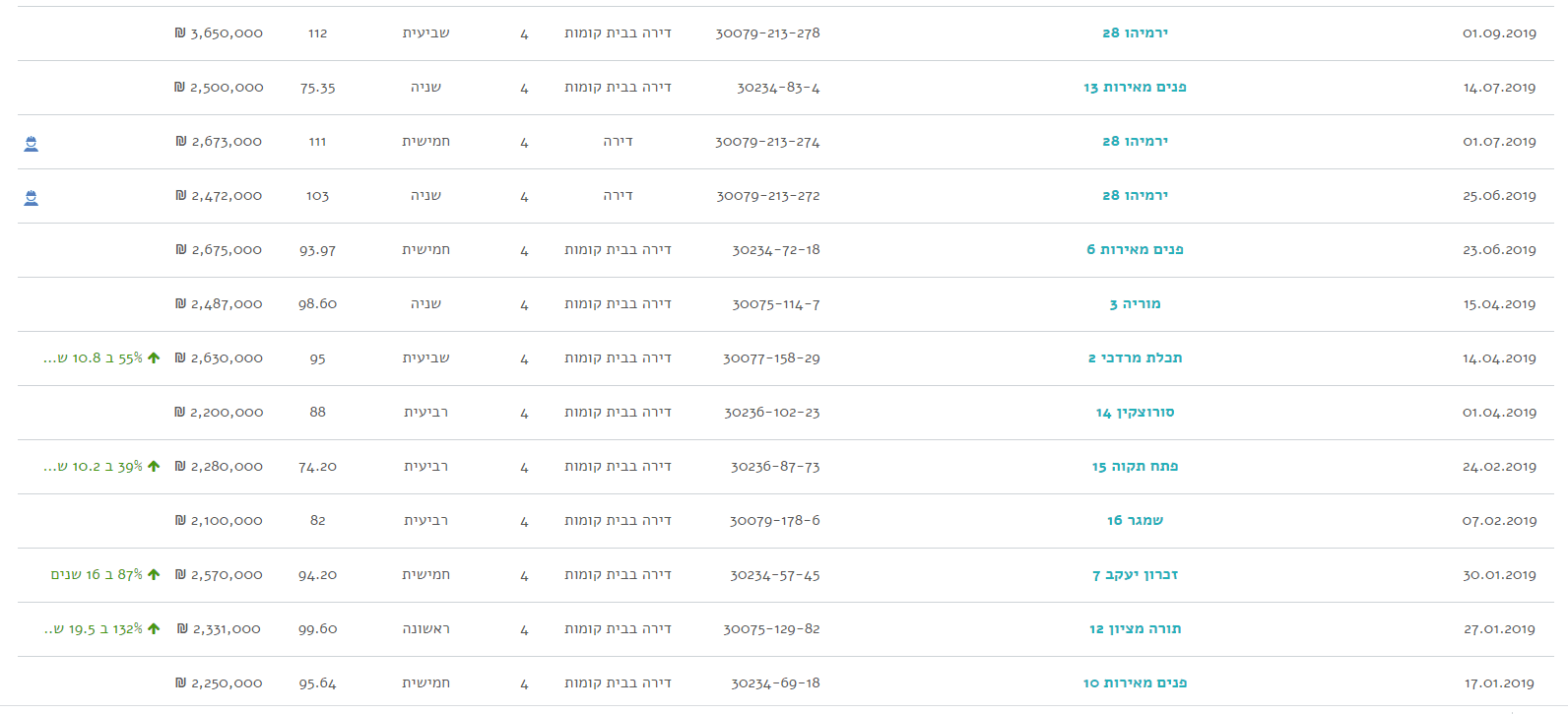This screenshot has width=1568, height=714.
Task: Click the green arrow beside 132% increase
Action: pos(154,629)
